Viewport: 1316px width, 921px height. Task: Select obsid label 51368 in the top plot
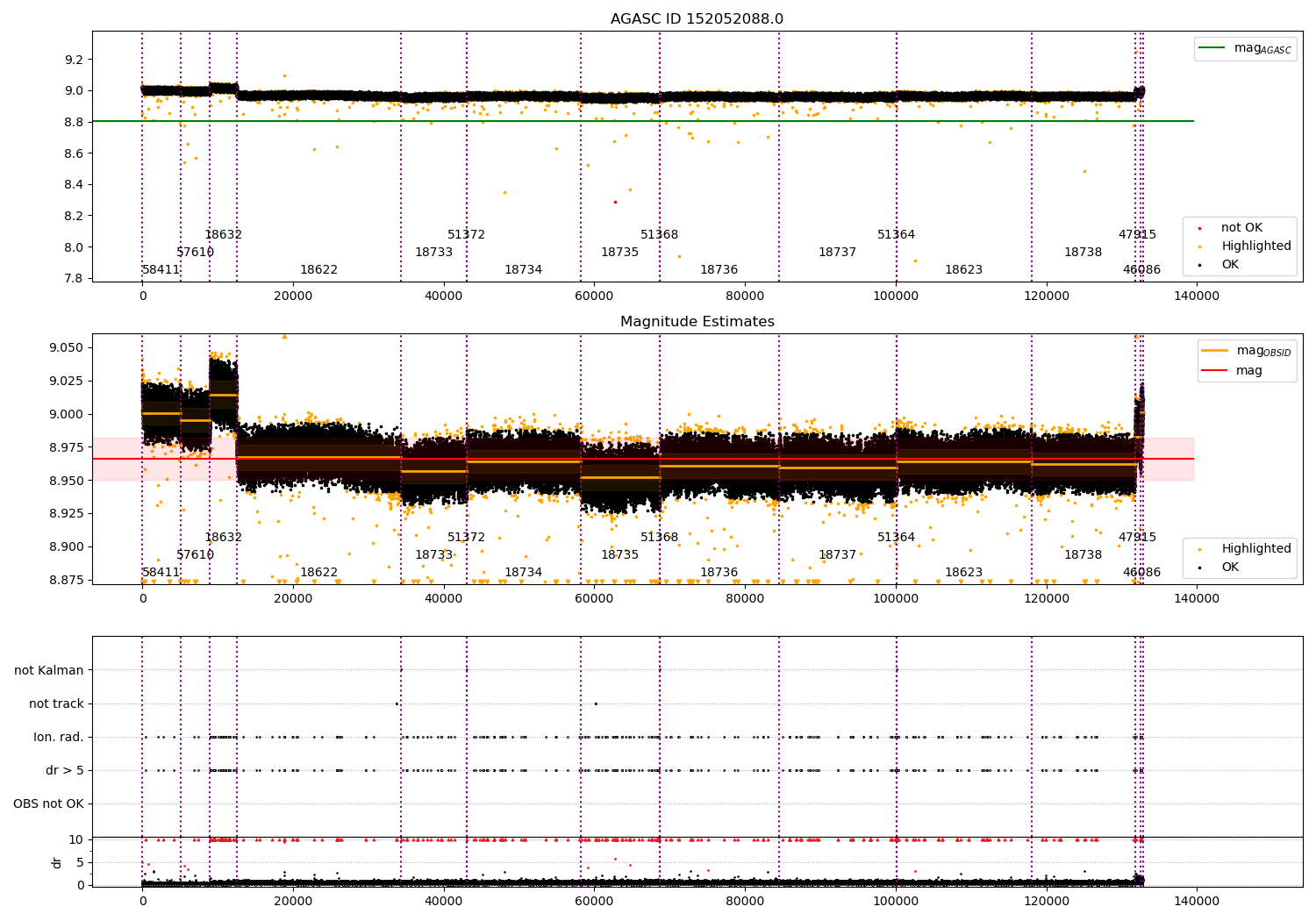pyautogui.click(x=659, y=235)
